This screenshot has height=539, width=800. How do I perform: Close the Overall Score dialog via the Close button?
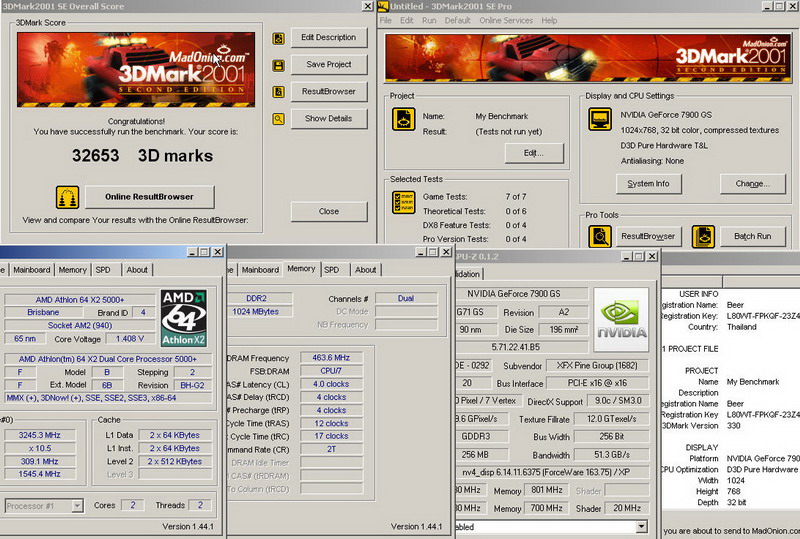coord(329,211)
